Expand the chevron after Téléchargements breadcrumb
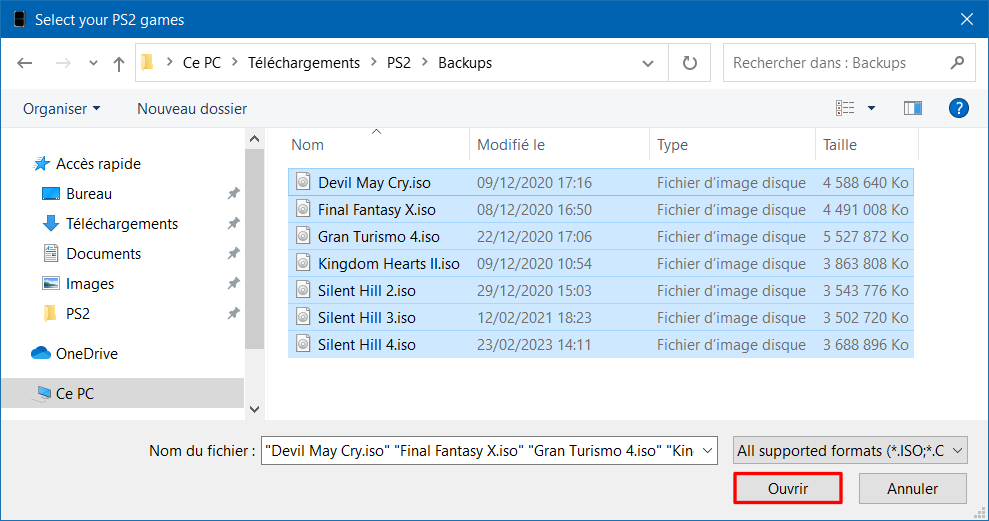 point(373,62)
